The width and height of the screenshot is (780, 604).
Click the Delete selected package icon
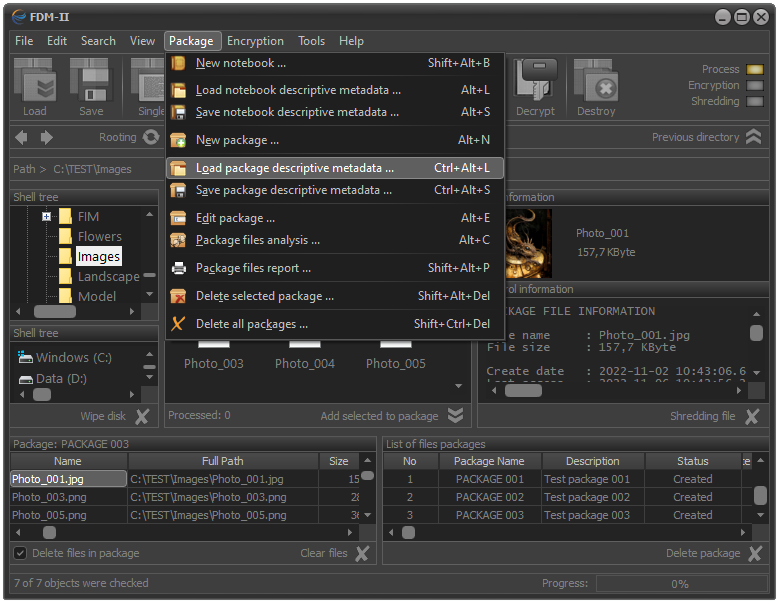click(x=178, y=296)
